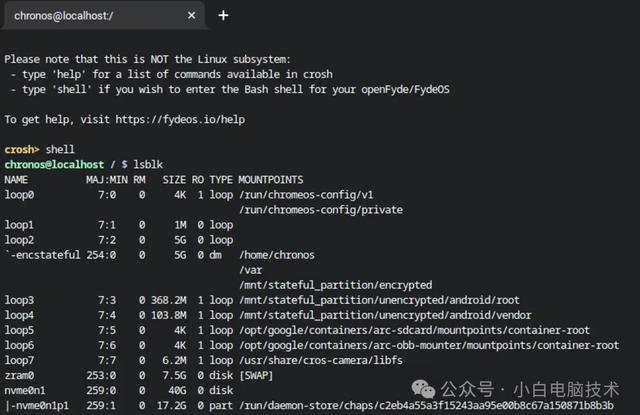Click the /var mountpoint
Screen dimensions: 640x415
coord(251,270)
